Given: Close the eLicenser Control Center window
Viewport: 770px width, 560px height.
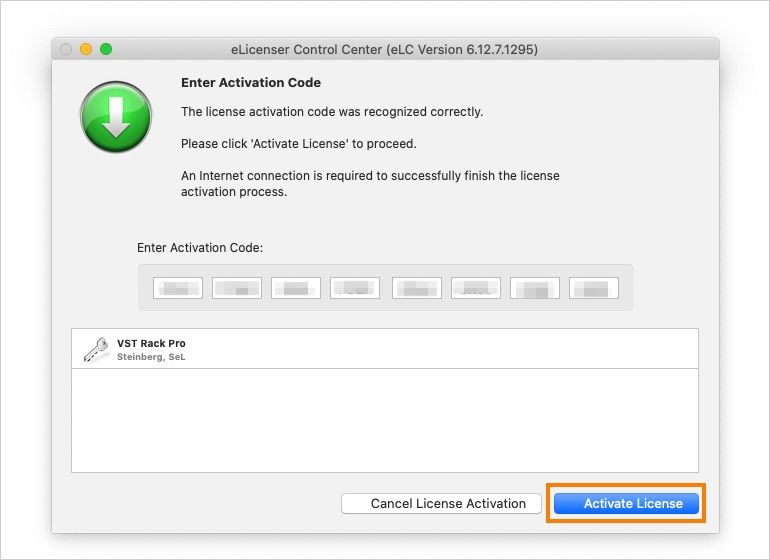Looking at the screenshot, I should 67,49.
